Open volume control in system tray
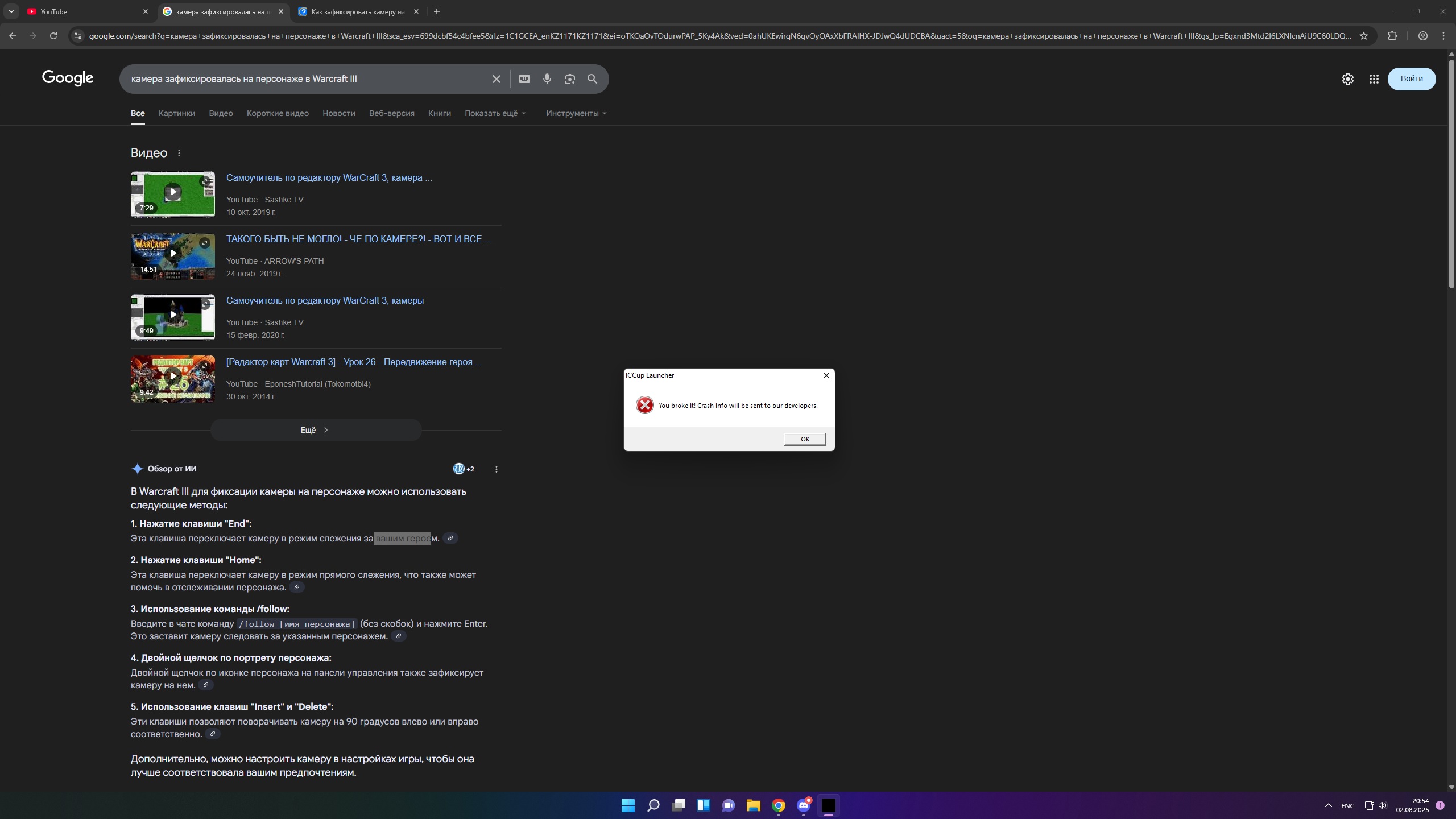This screenshot has width=1456, height=819. (1383, 805)
